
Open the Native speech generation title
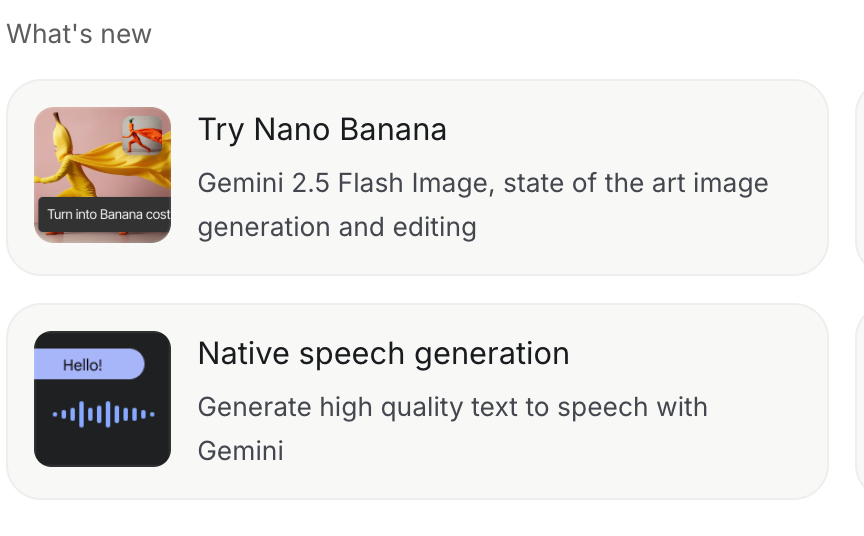(x=384, y=354)
